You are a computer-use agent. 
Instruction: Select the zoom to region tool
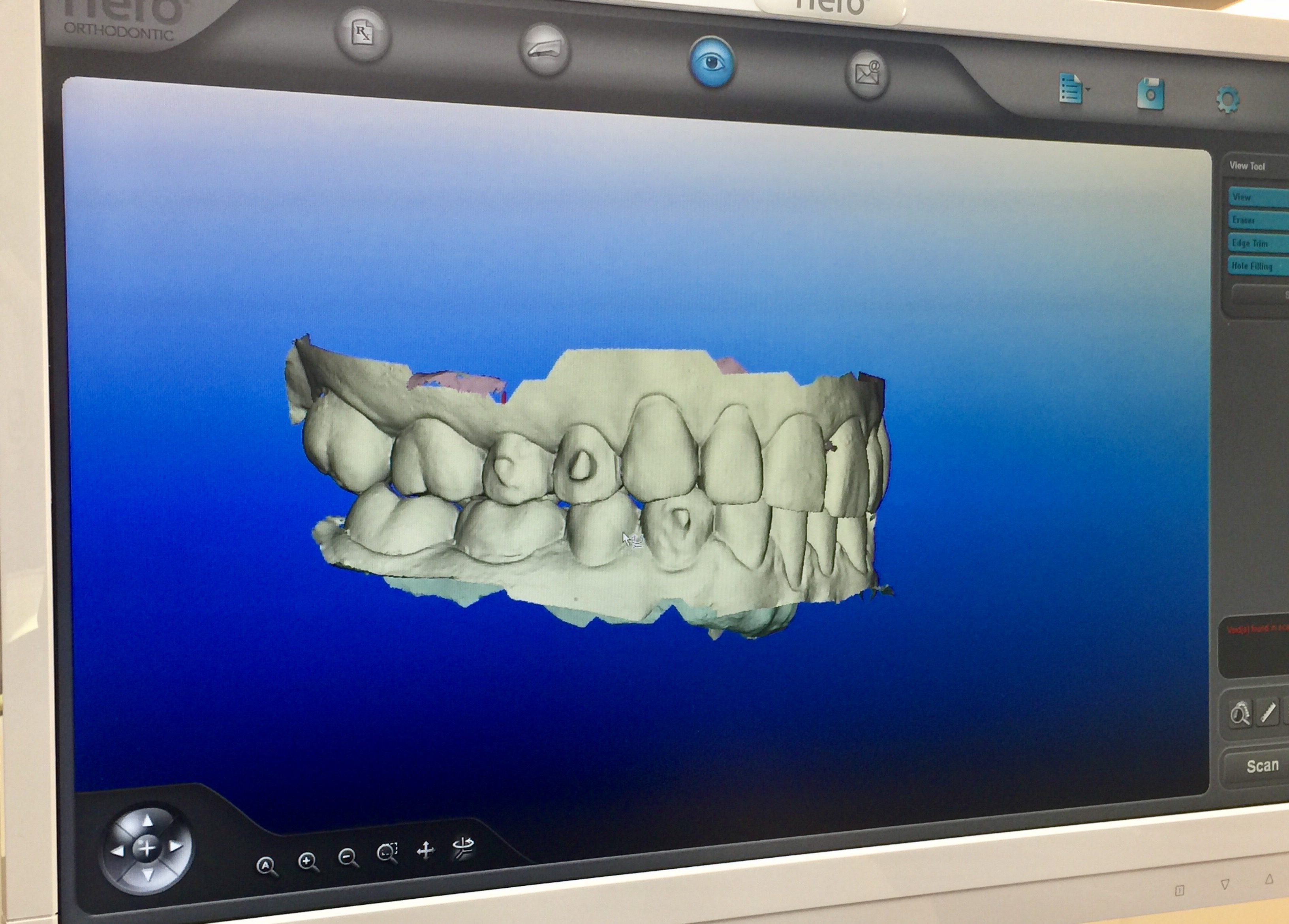pyautogui.click(x=387, y=853)
